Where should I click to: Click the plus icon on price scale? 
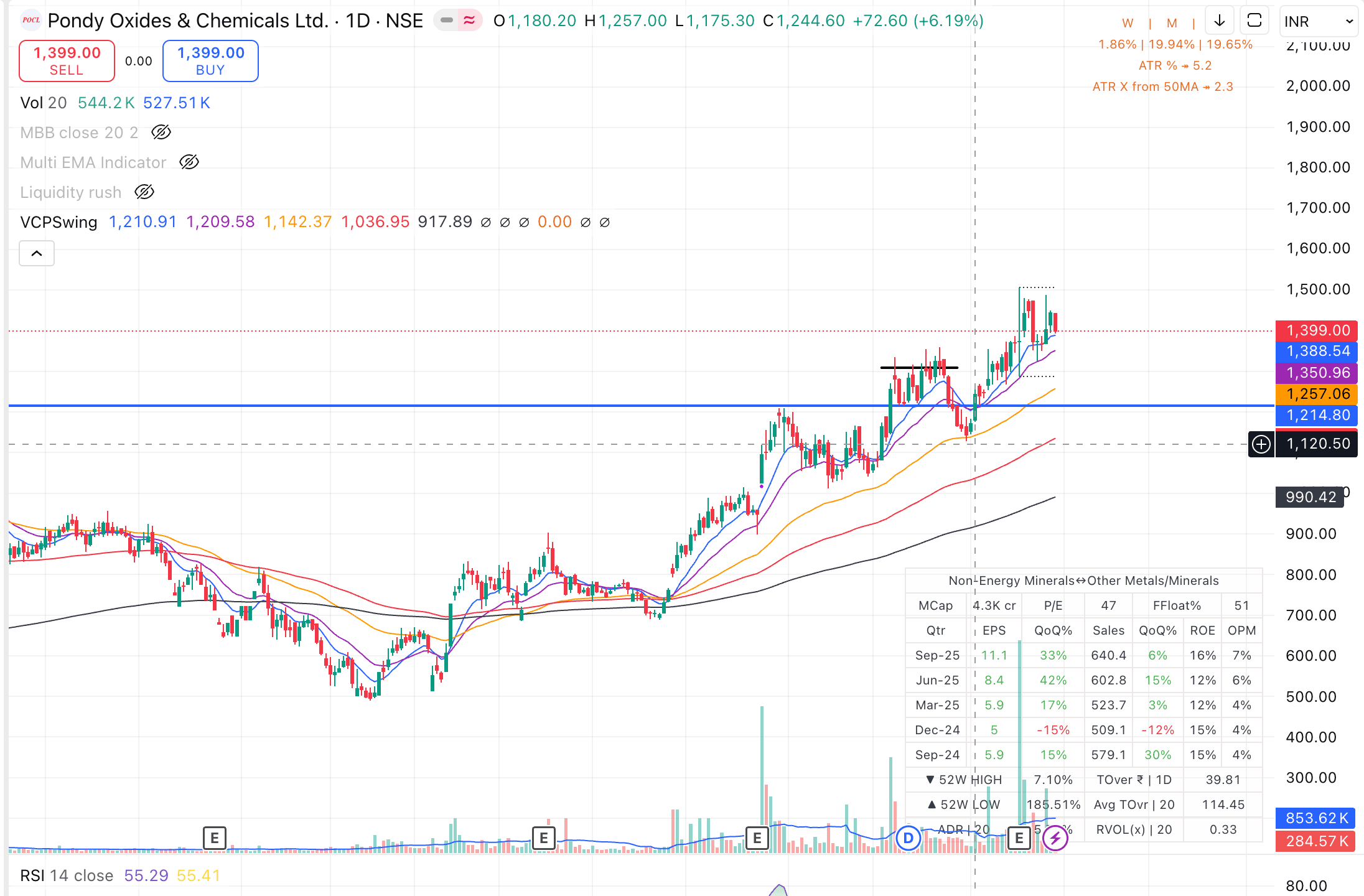(1261, 444)
